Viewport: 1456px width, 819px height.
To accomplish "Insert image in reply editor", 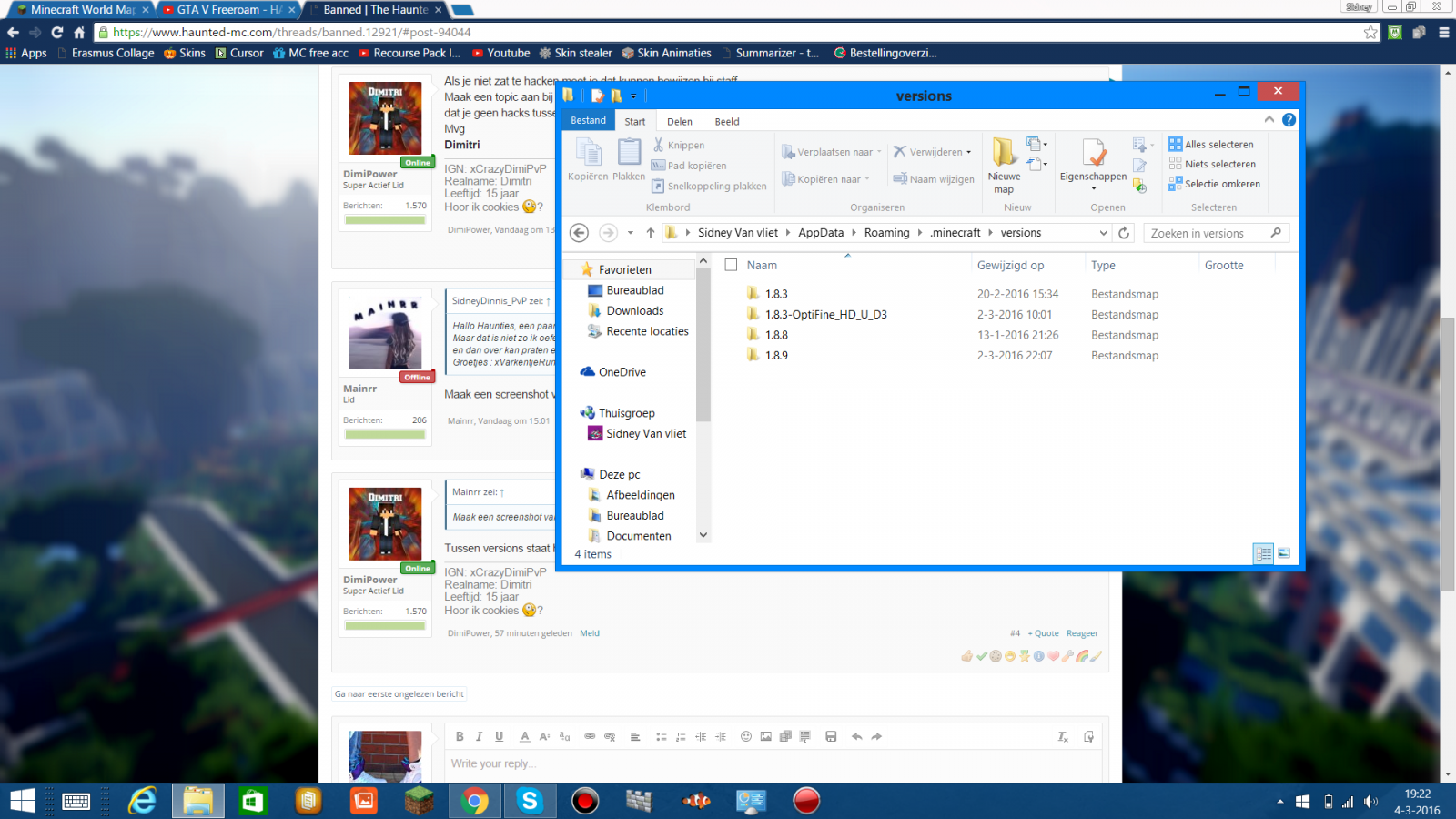I will coord(766,737).
